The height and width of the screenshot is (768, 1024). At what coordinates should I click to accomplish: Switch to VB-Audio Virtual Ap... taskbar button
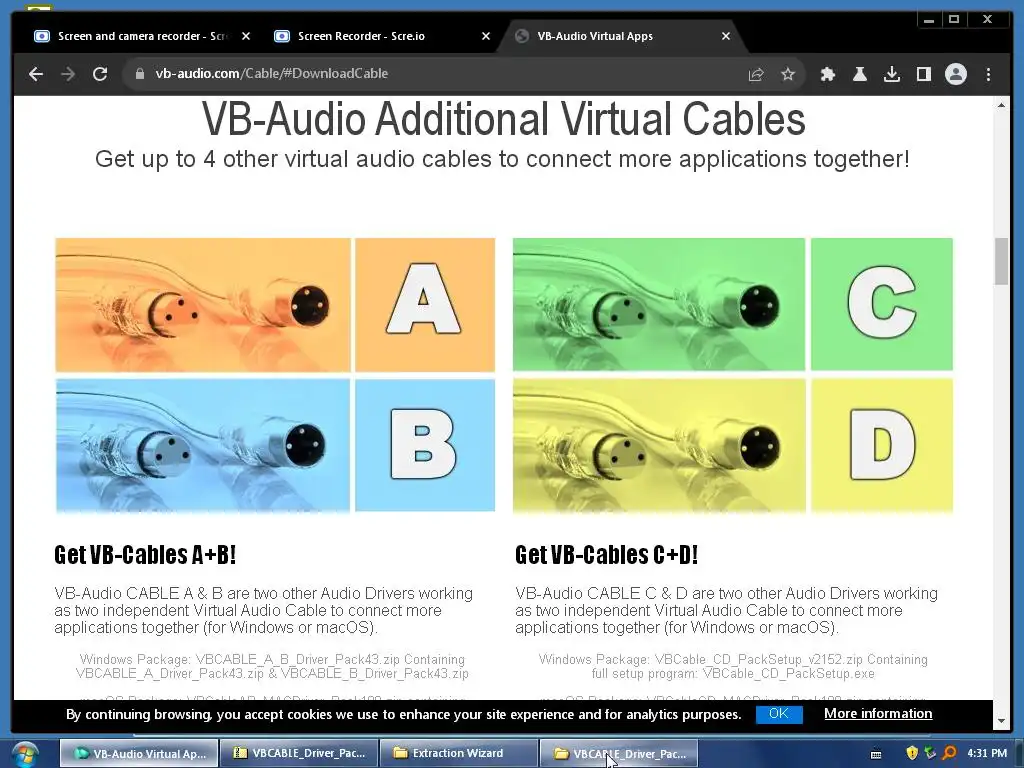pos(138,754)
